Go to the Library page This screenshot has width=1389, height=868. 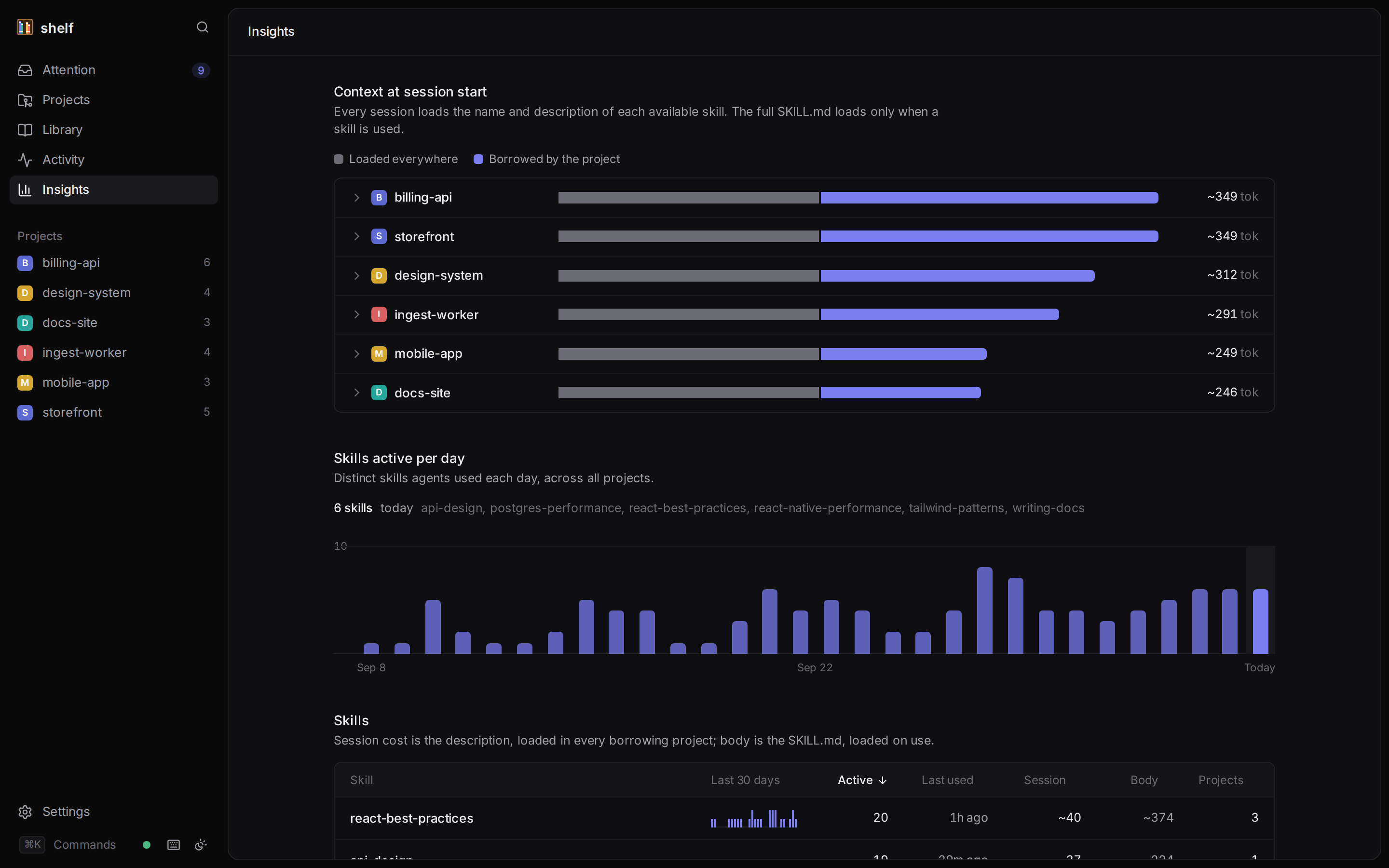pos(114,130)
